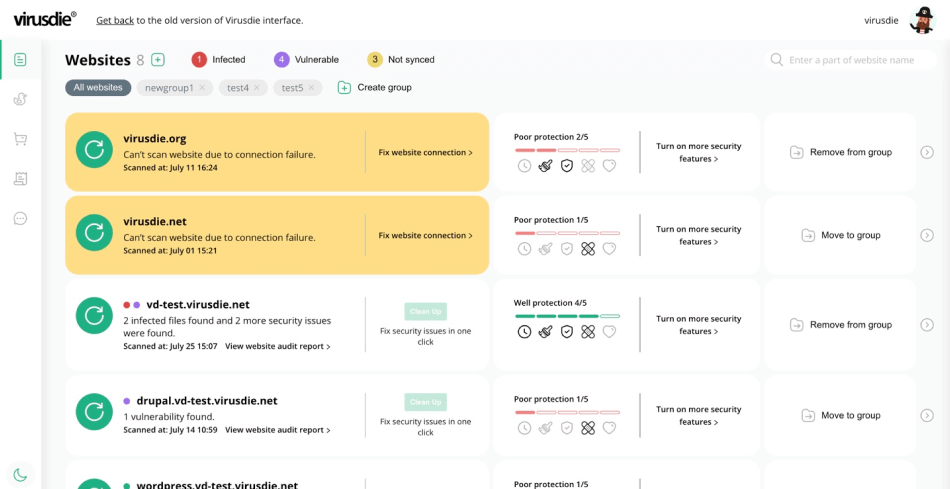Fix website connection for virusdie.net
Screen dimensions: 950x489
pyautogui.click(x=426, y=236)
